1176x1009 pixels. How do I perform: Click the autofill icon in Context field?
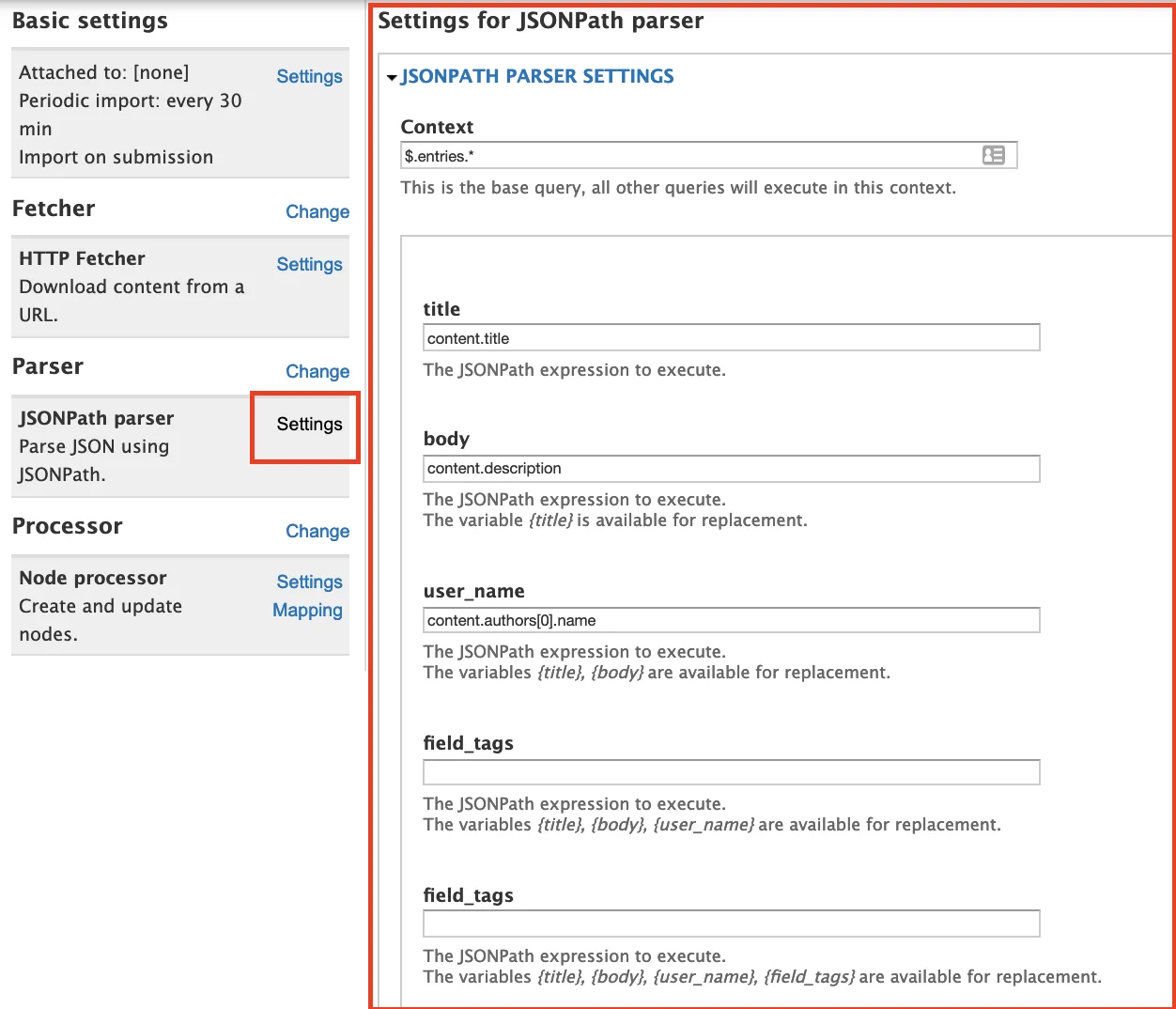pyautogui.click(x=993, y=155)
